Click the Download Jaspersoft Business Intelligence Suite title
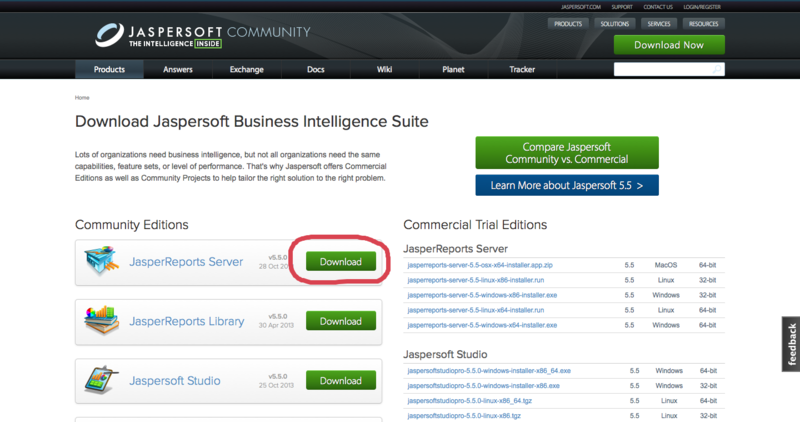This screenshot has width=800, height=422. click(252, 121)
